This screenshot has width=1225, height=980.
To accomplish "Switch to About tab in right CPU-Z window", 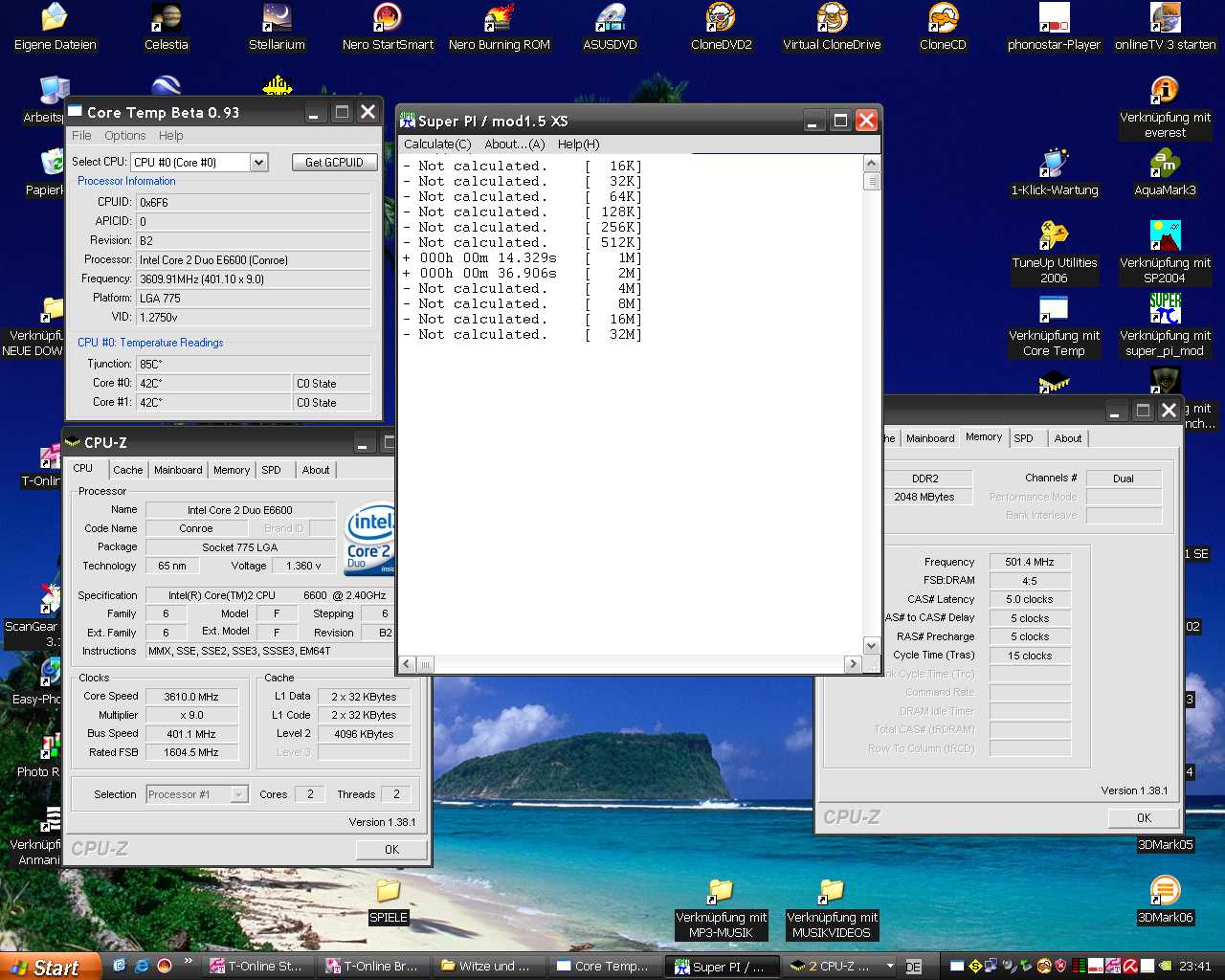I will [1068, 438].
